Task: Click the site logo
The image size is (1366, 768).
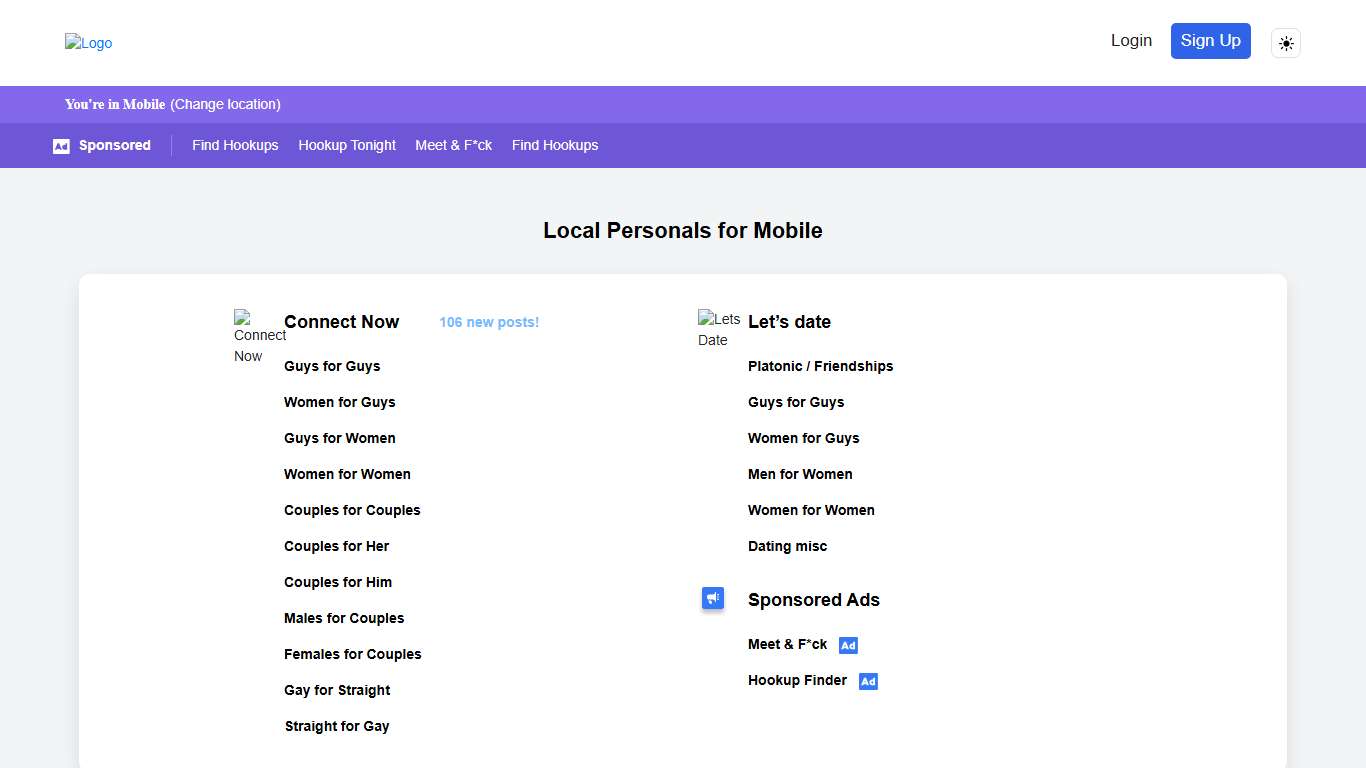Action: [88, 43]
